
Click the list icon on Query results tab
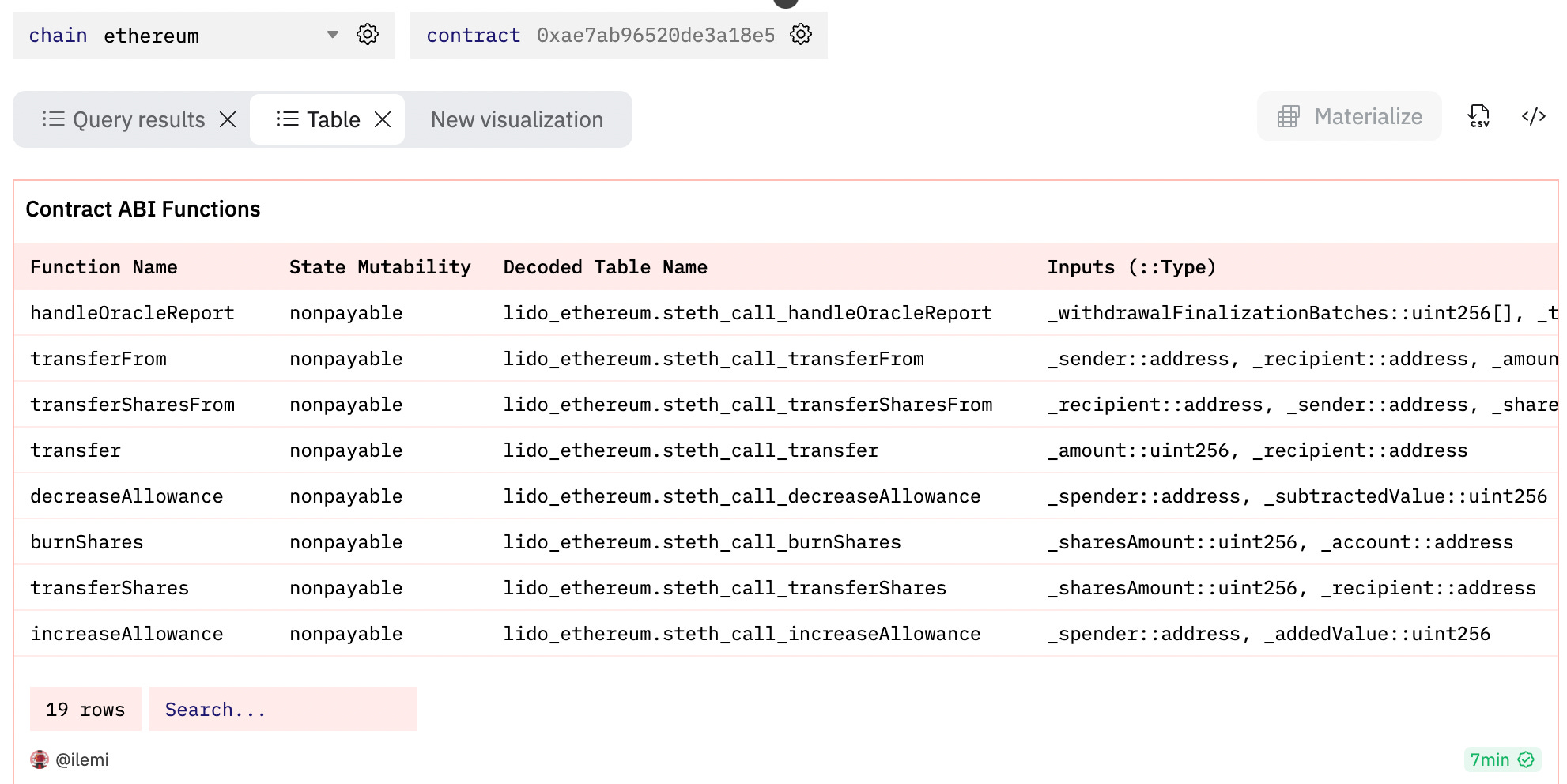click(53, 119)
